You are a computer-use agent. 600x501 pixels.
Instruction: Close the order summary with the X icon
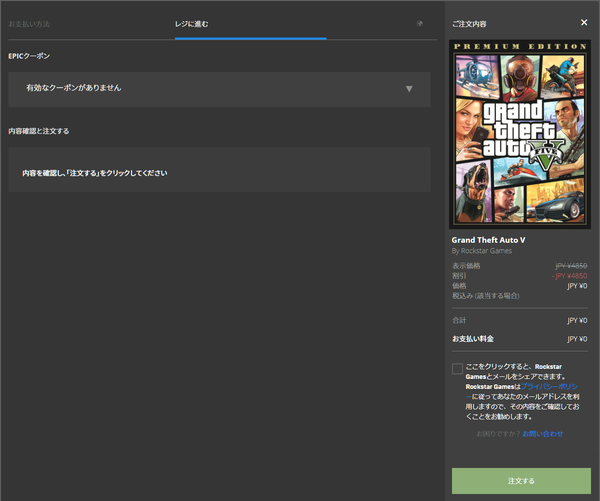pos(584,23)
